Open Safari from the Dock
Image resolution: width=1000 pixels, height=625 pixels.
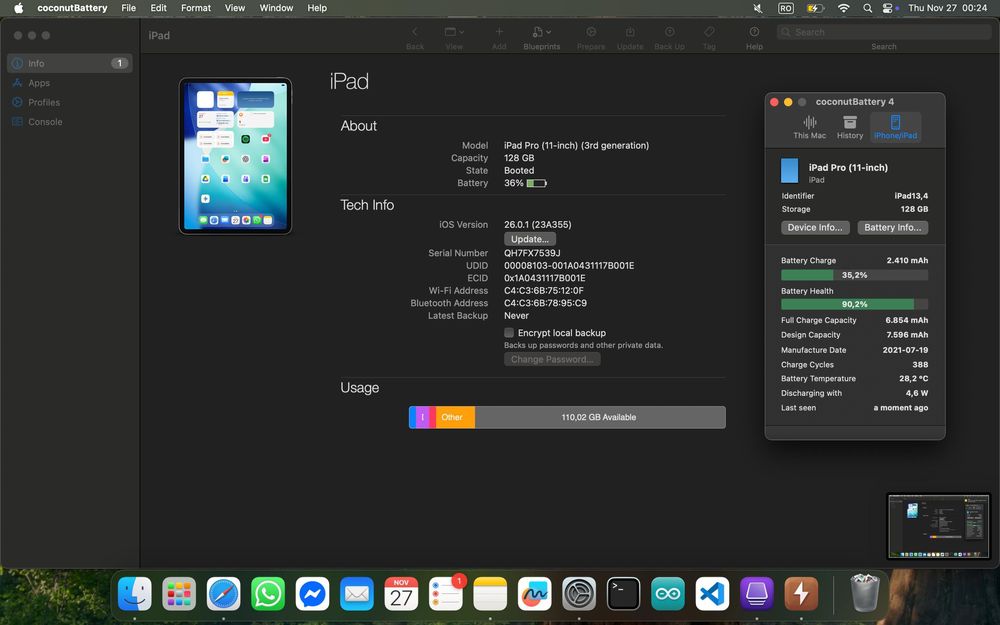(x=223, y=594)
